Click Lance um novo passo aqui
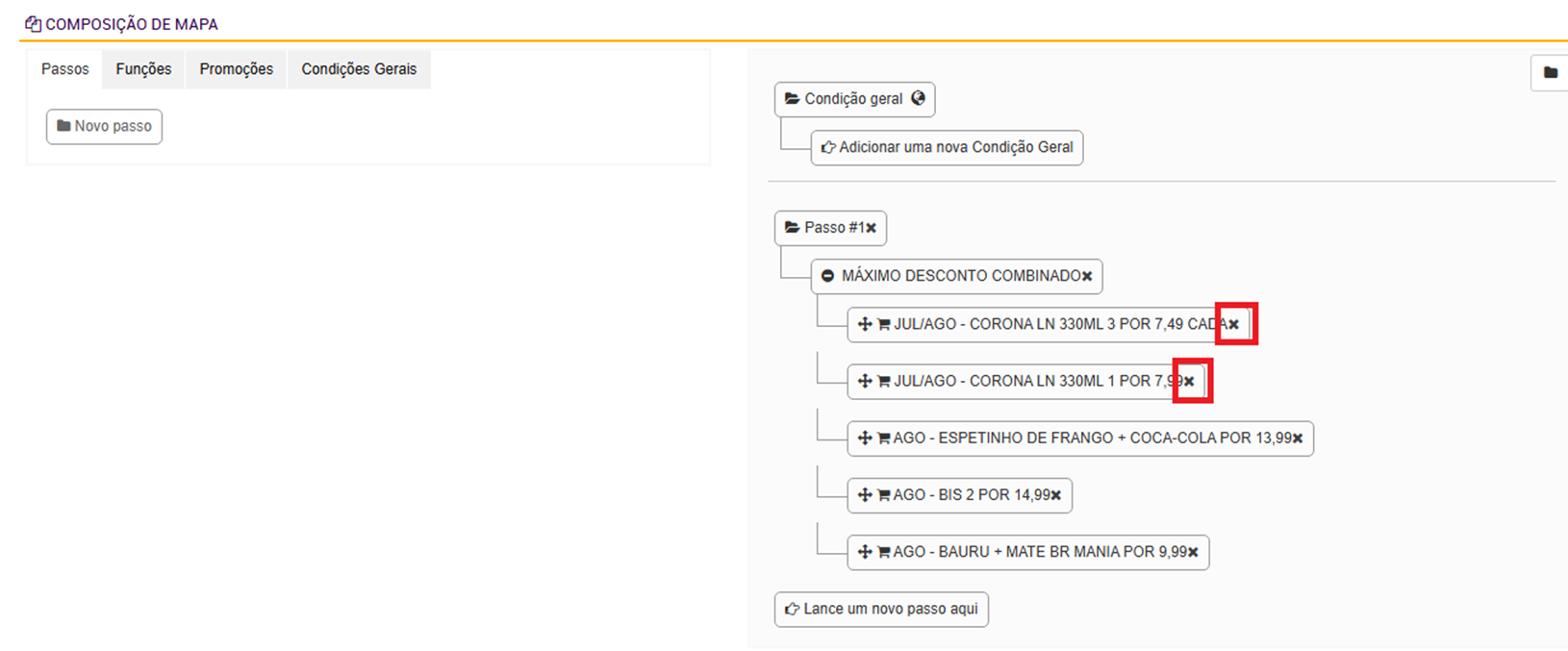The width and height of the screenshot is (1568, 651). pos(881,609)
